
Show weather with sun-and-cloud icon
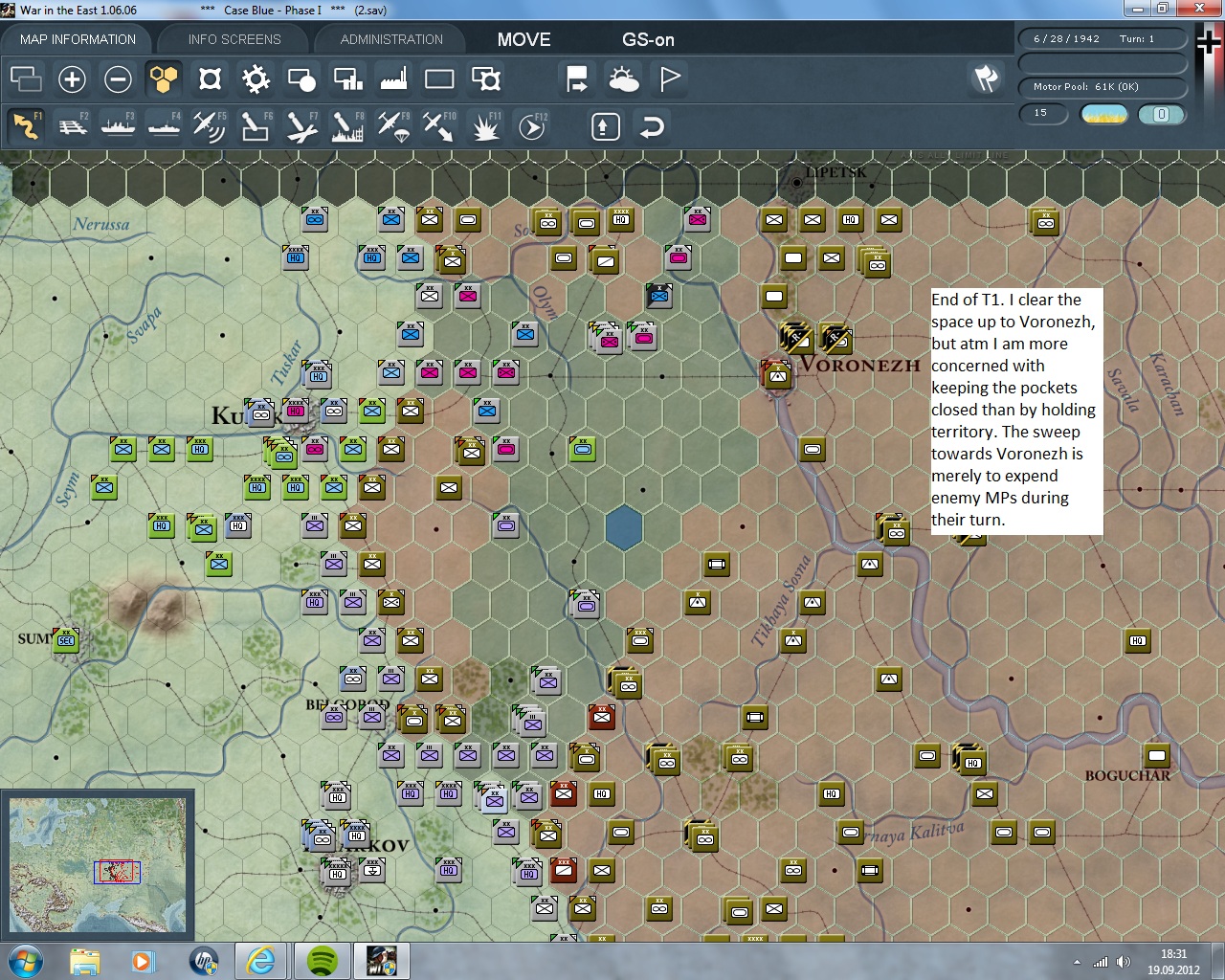click(623, 78)
